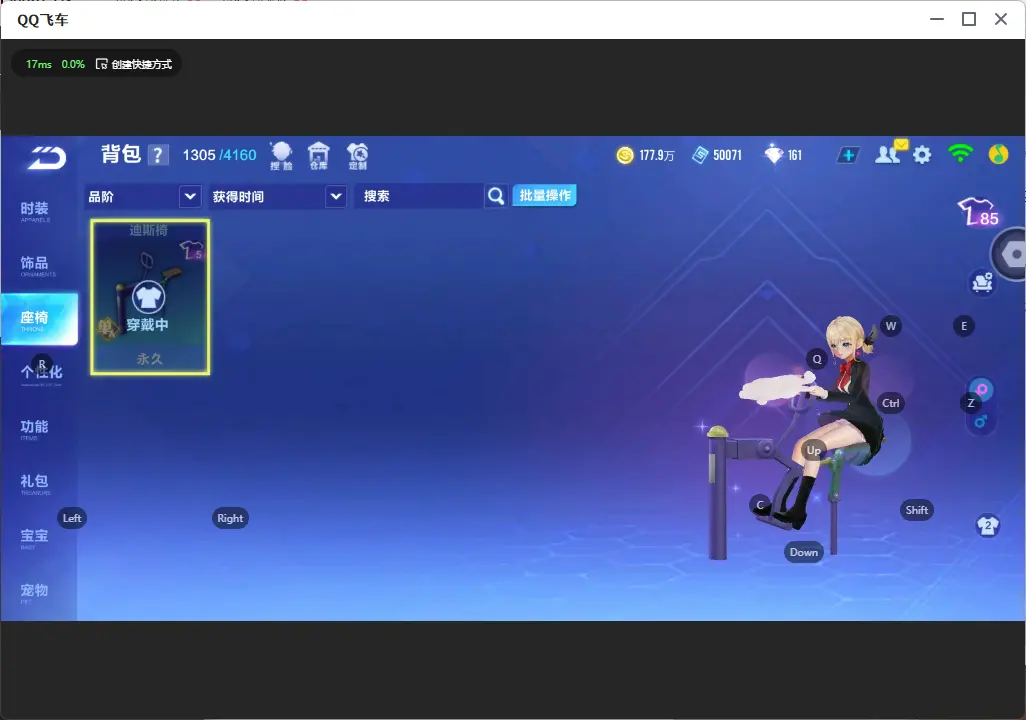The image size is (1026, 720).
Task: Click the Ctrl key overlay button
Action: coord(891,403)
